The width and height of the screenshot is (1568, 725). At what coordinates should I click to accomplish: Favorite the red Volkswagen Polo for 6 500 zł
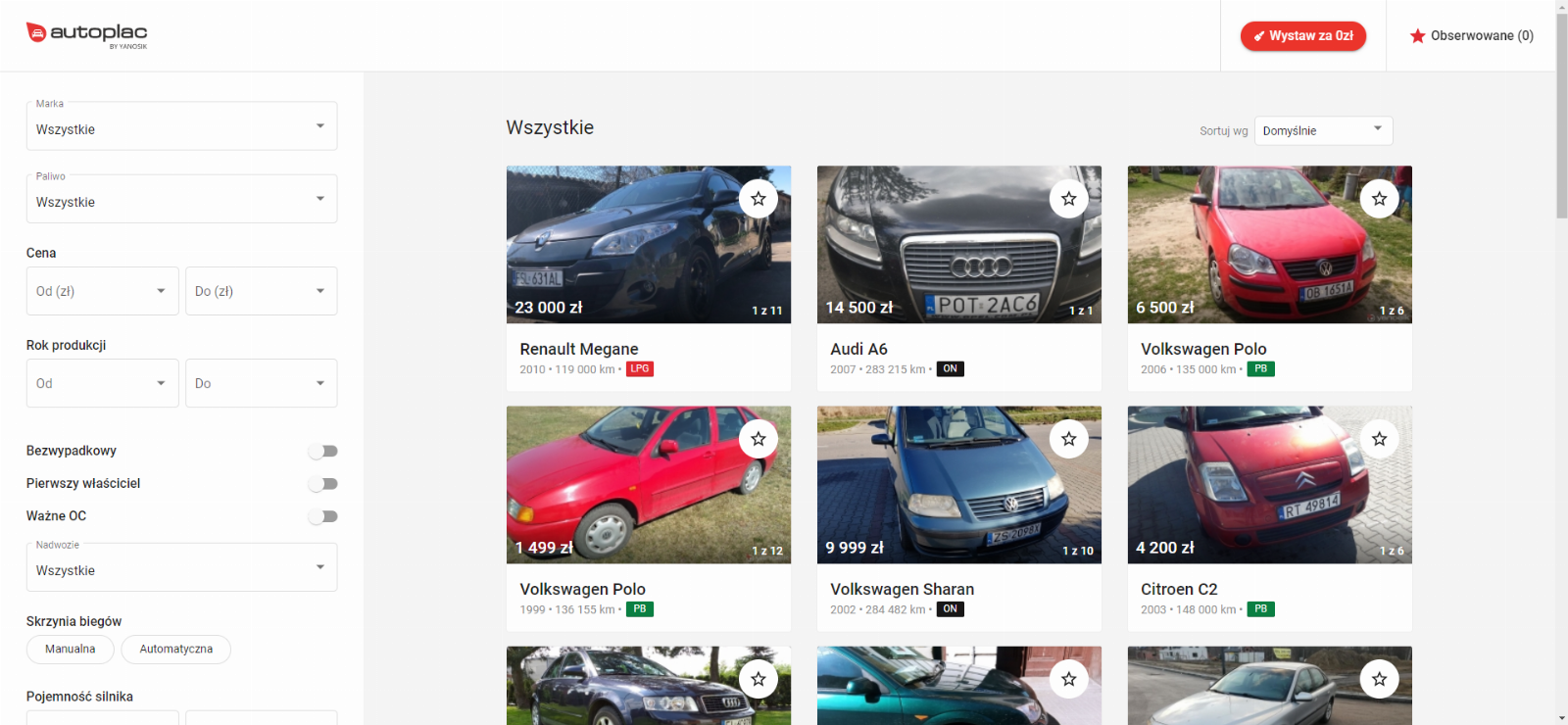click(x=1380, y=199)
